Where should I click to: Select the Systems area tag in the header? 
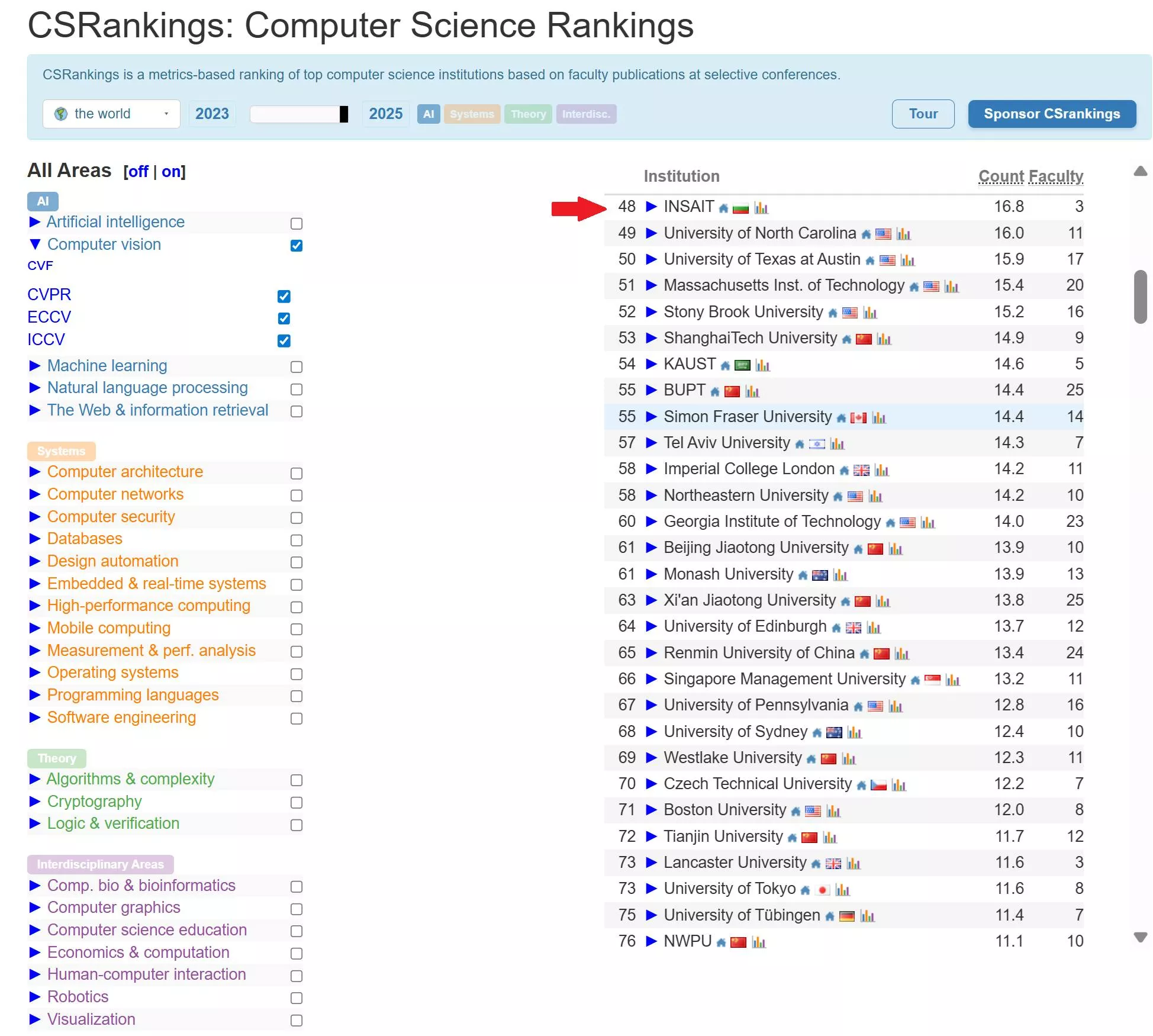[472, 114]
